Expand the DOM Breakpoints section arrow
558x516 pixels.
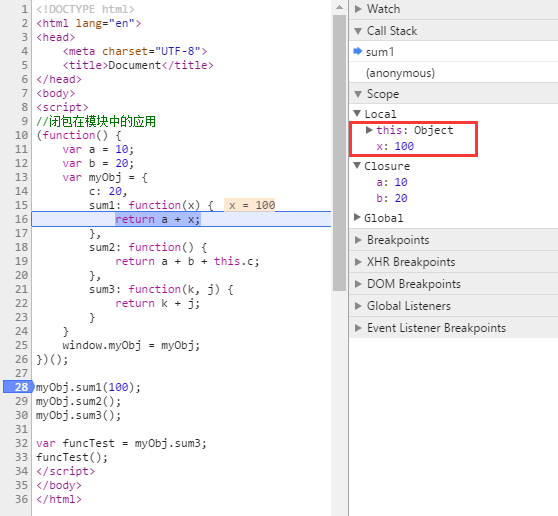pos(358,284)
